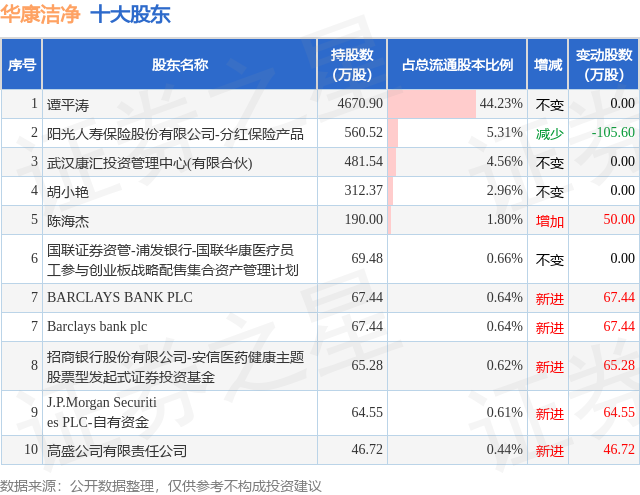Click the 十大股东 heading text
This screenshot has height=495, width=640.
point(130,15)
